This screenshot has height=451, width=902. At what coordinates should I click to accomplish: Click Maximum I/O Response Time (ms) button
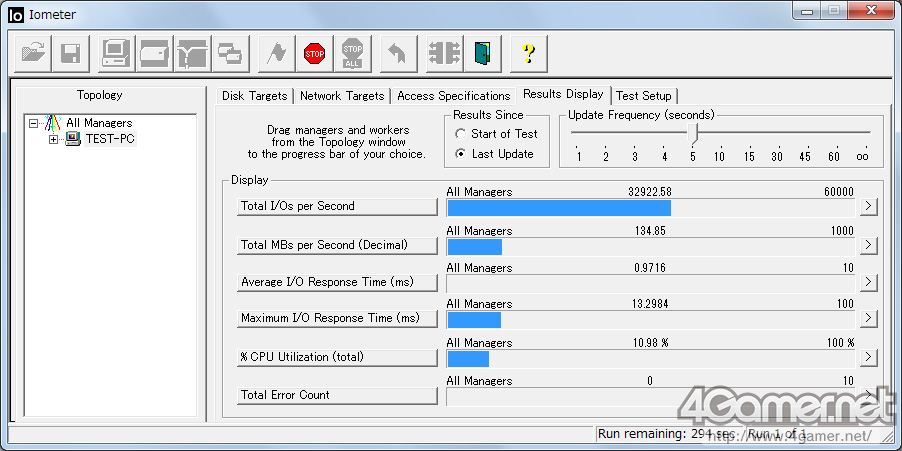click(x=337, y=318)
